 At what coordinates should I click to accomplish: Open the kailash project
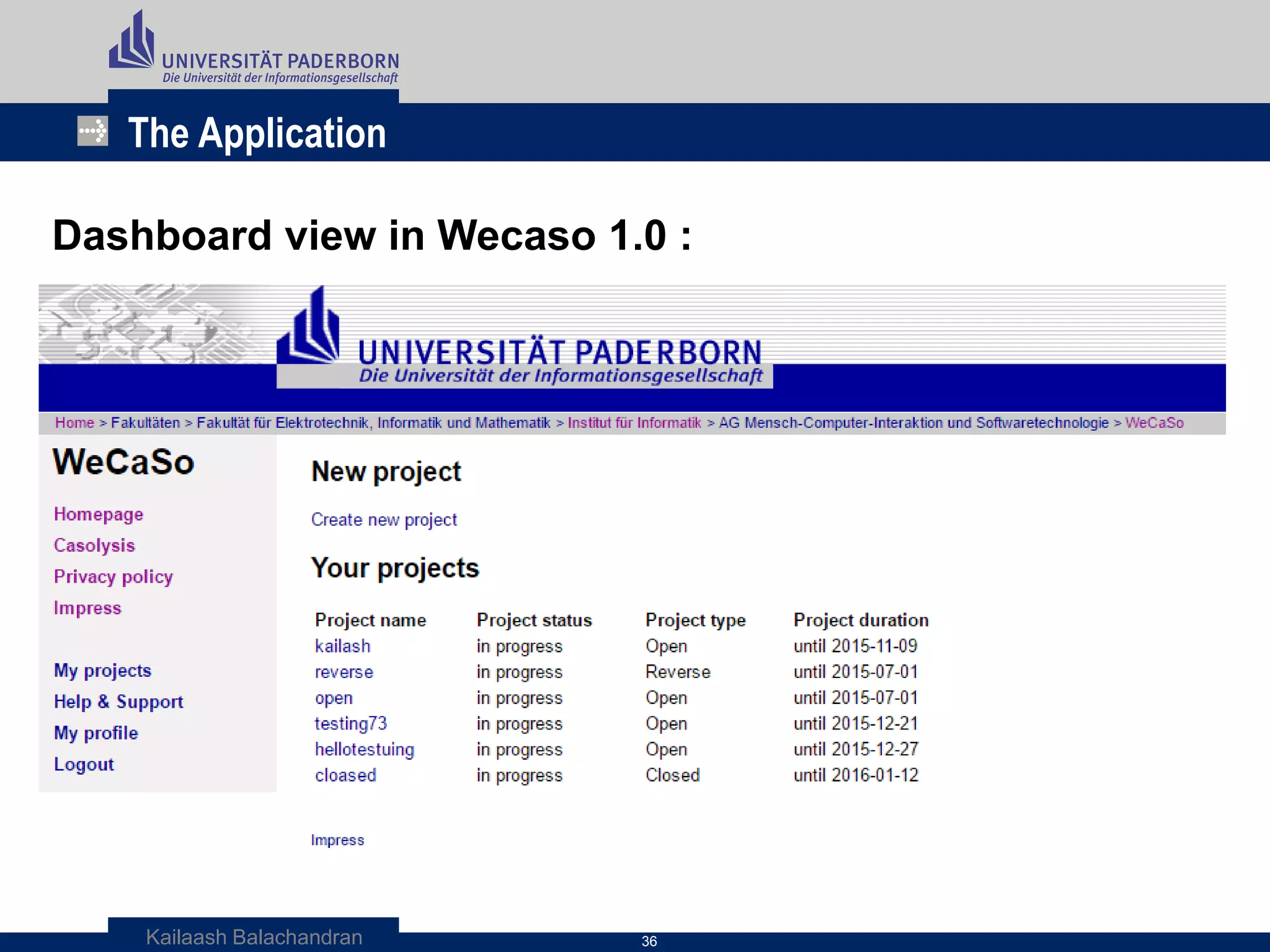(342, 646)
